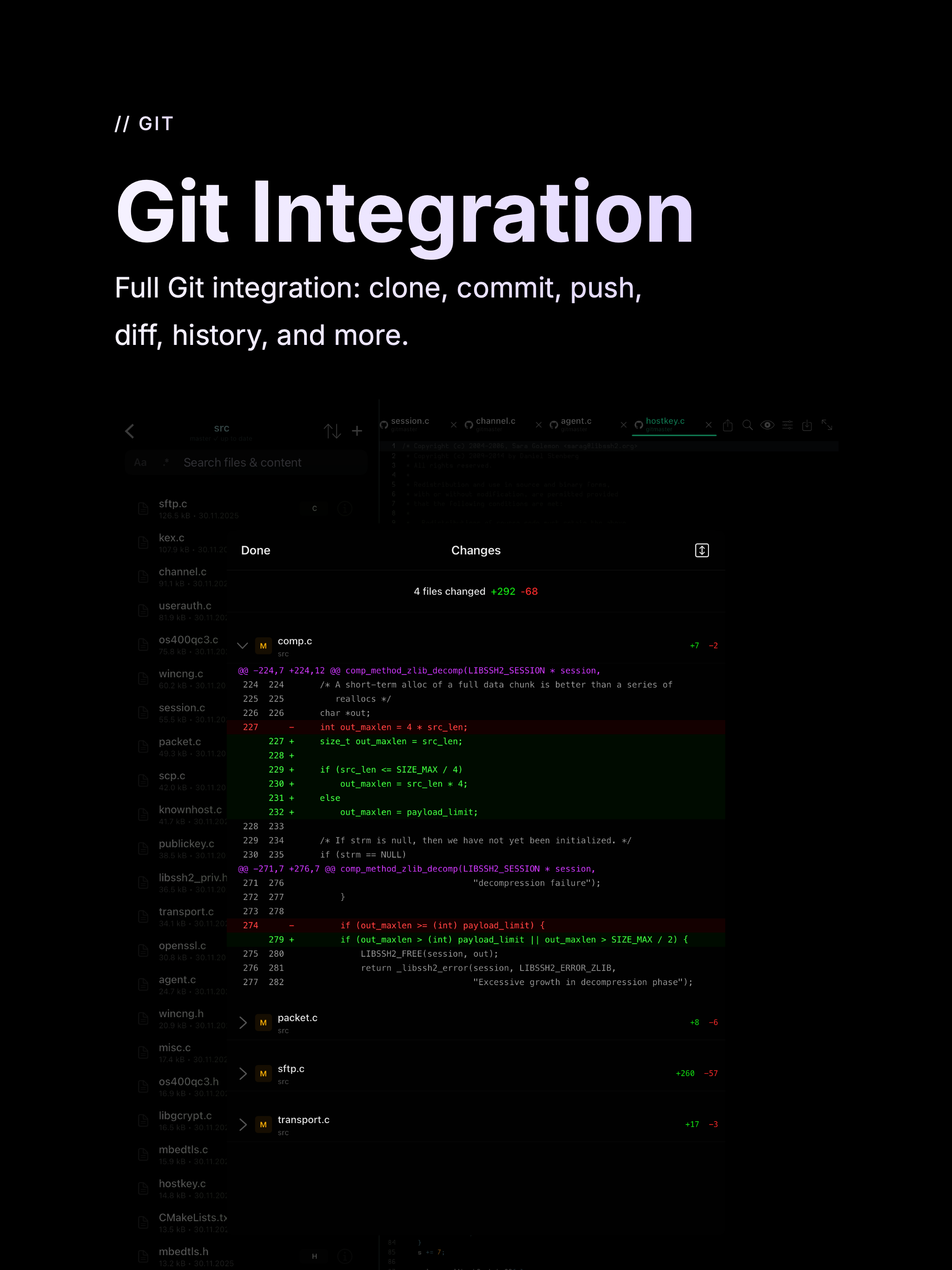Expand the packet.c diff
The image size is (952, 1270).
click(x=243, y=1022)
